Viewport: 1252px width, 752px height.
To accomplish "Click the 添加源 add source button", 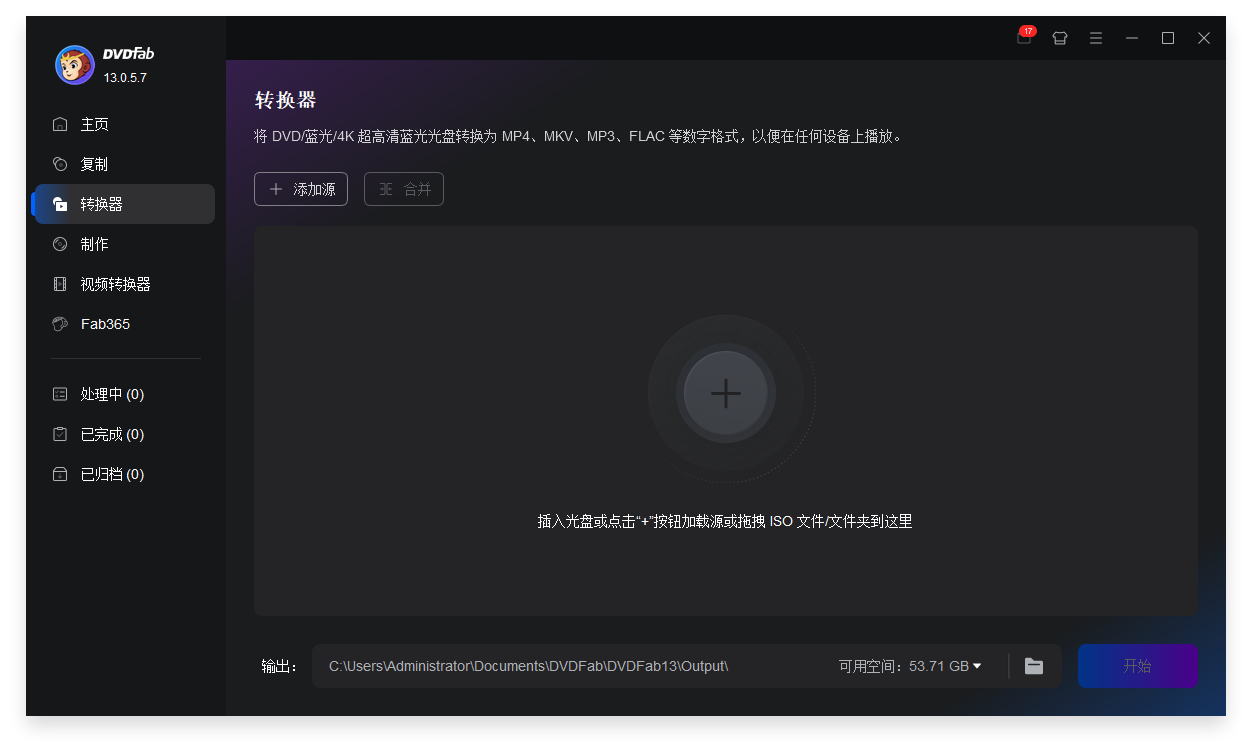I will click(300, 189).
